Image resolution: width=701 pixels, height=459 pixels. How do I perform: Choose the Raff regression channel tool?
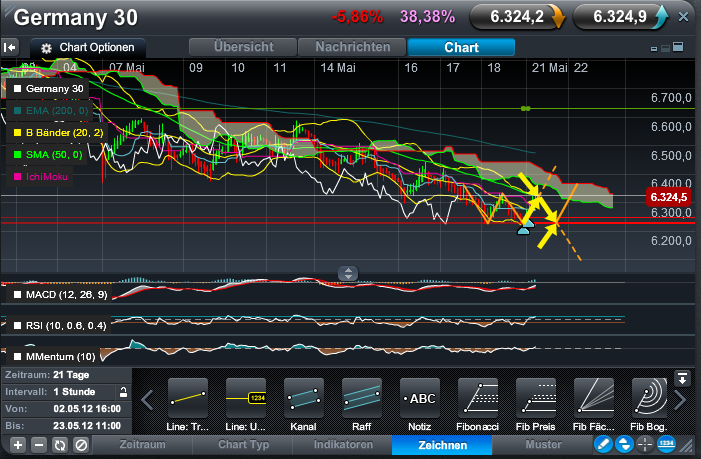click(x=361, y=398)
